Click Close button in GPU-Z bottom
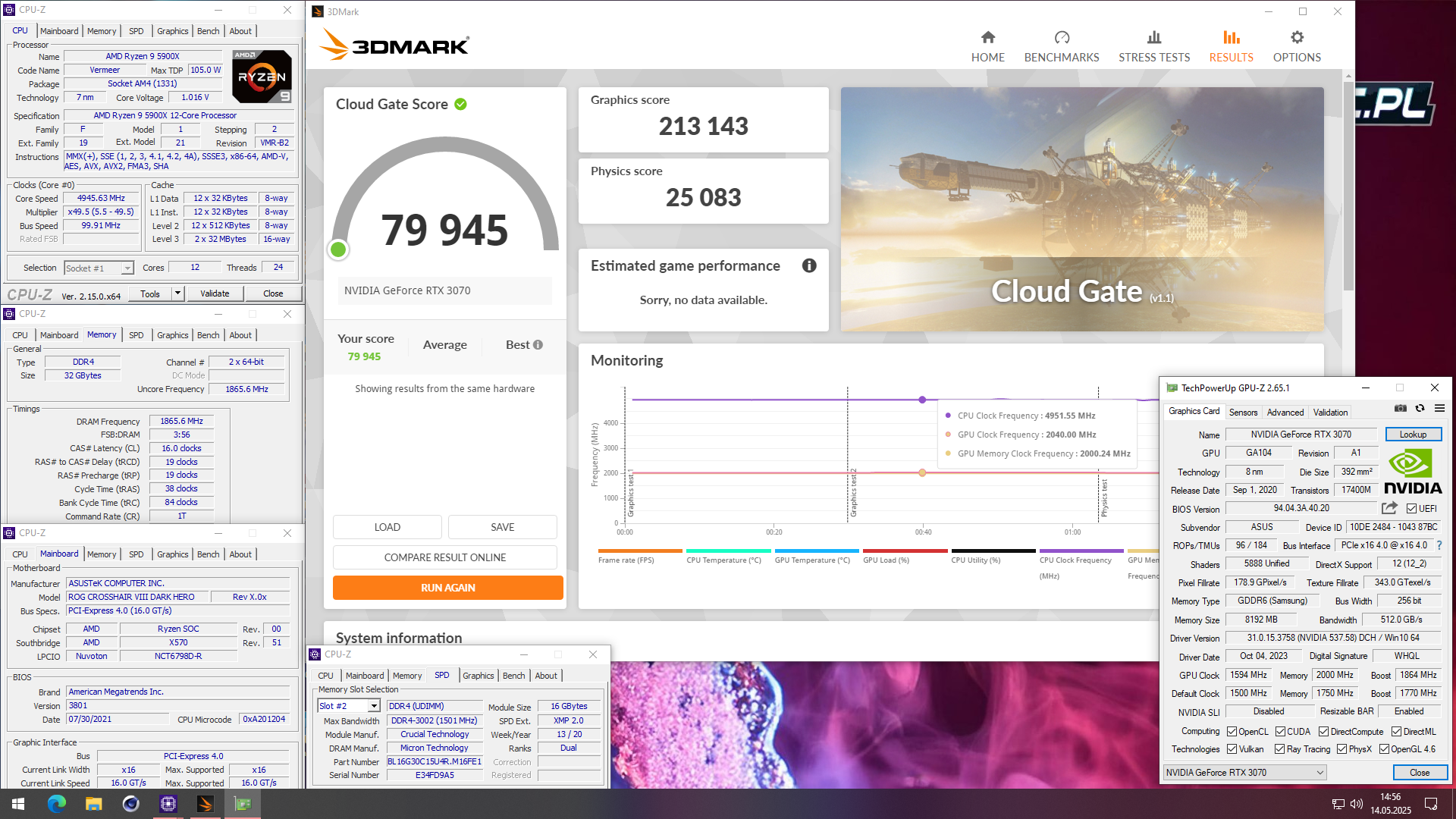This screenshot has height=819, width=1456. tap(1420, 773)
